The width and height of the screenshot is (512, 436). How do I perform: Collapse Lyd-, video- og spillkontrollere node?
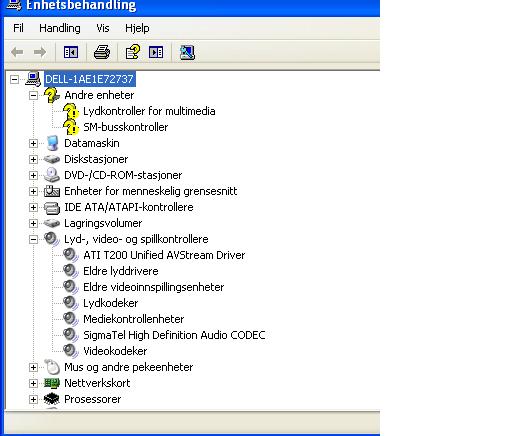coord(33,239)
